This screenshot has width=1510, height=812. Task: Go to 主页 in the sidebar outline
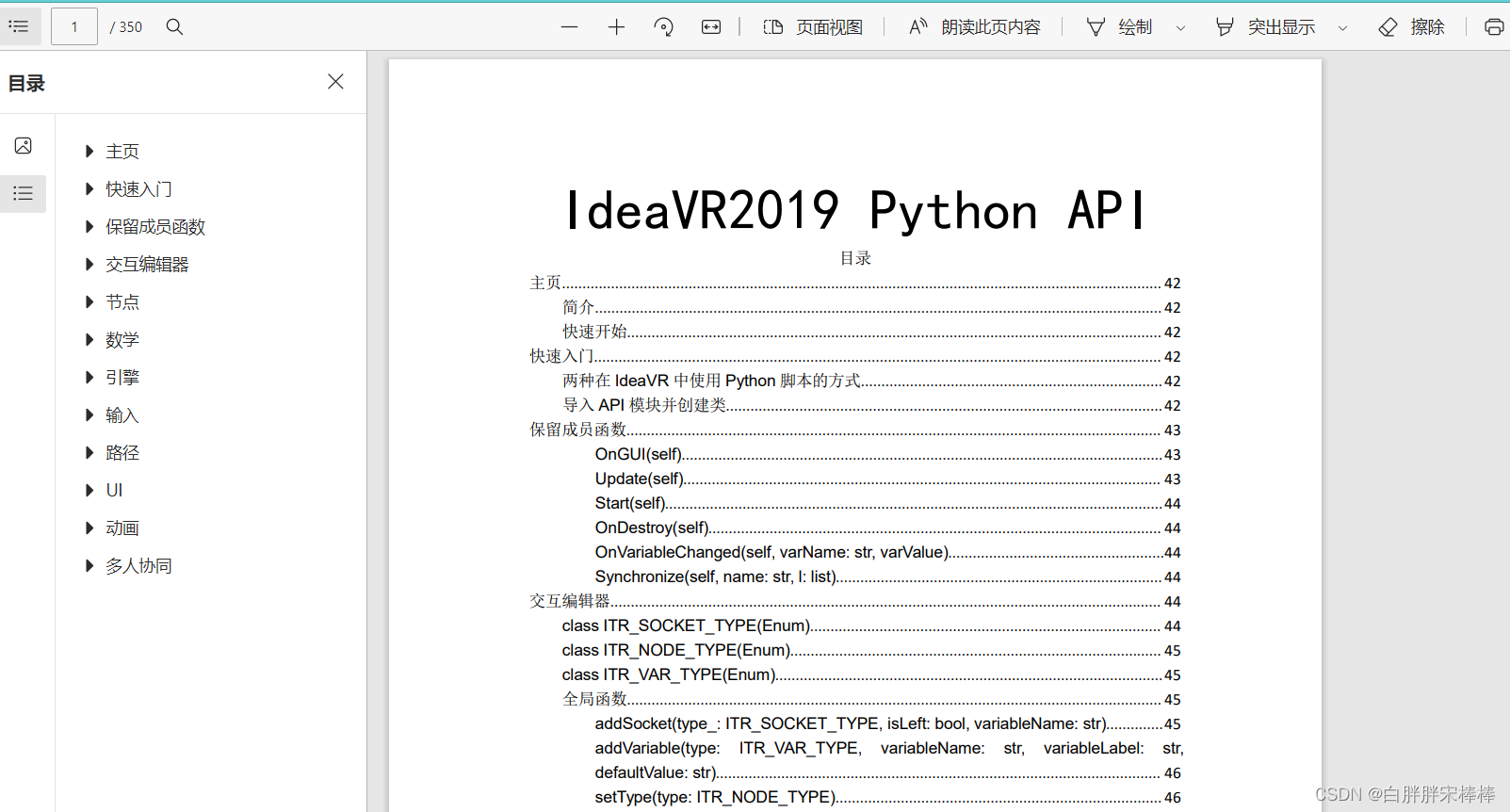(x=122, y=152)
